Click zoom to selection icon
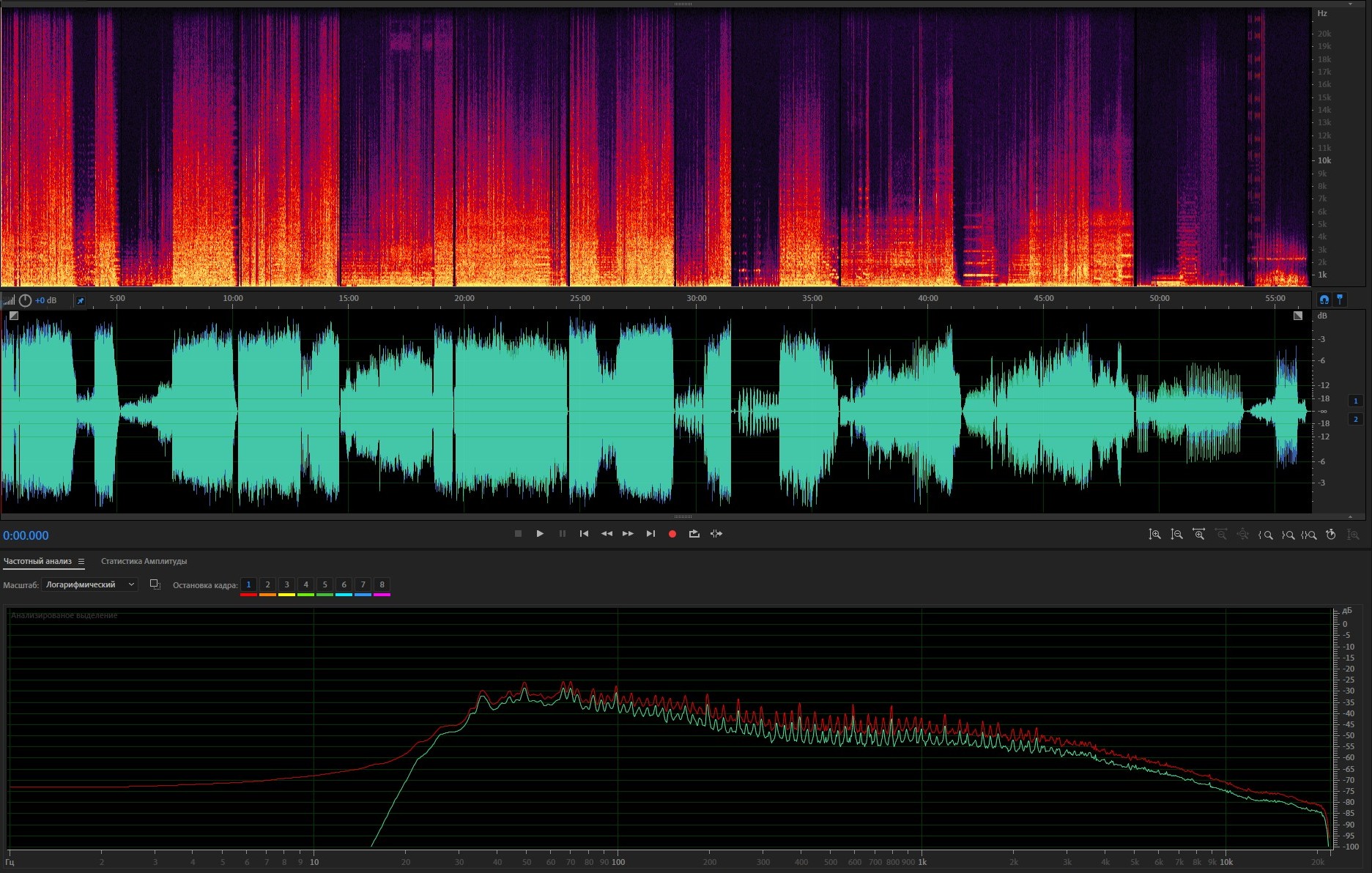Image resolution: width=1372 pixels, height=873 pixels. pyautogui.click(x=1309, y=535)
